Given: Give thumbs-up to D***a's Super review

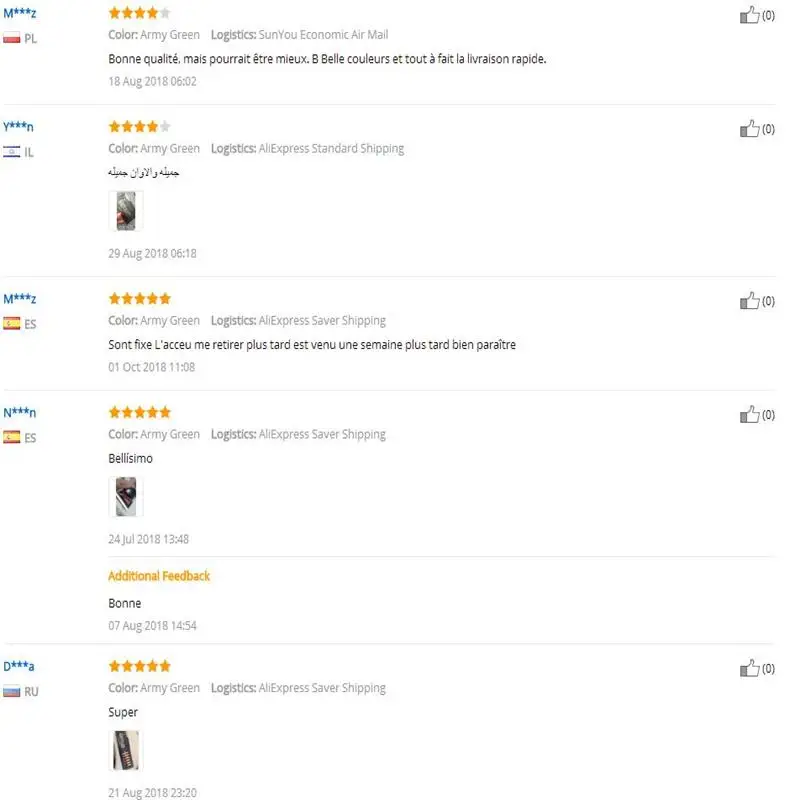Looking at the screenshot, I should point(749,668).
